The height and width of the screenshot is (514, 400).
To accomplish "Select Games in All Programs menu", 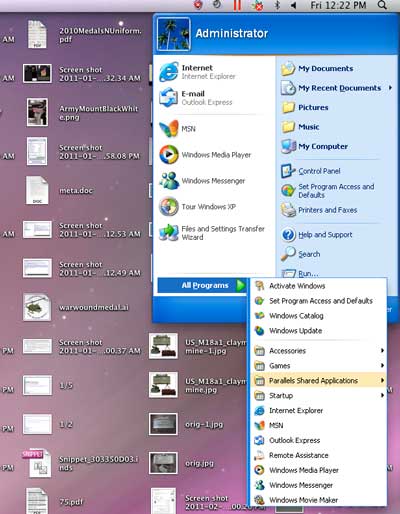I will (x=319, y=366).
